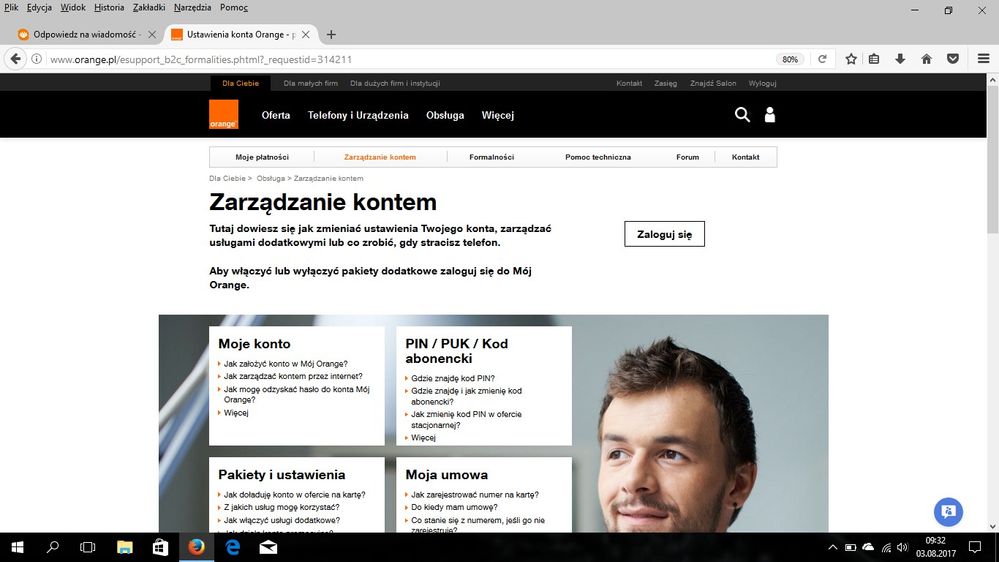Open the Narzędzia menu
This screenshot has width=999, height=562.
tap(192, 8)
